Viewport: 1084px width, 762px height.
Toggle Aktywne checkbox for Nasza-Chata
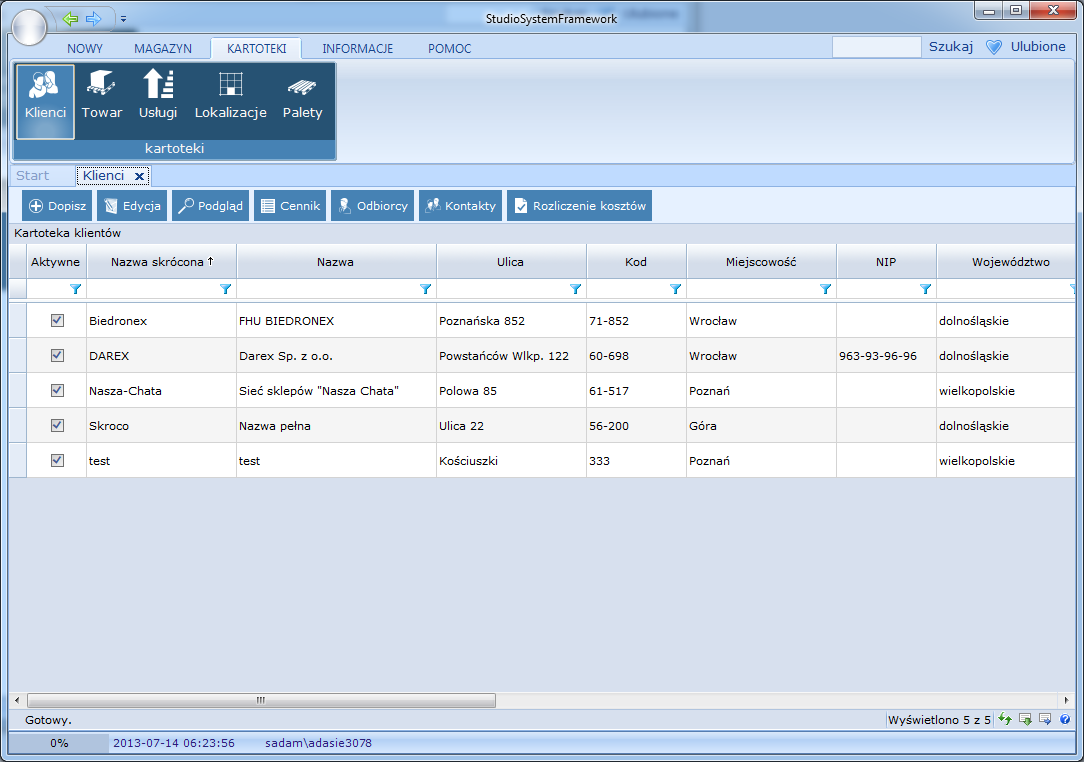tap(57, 390)
